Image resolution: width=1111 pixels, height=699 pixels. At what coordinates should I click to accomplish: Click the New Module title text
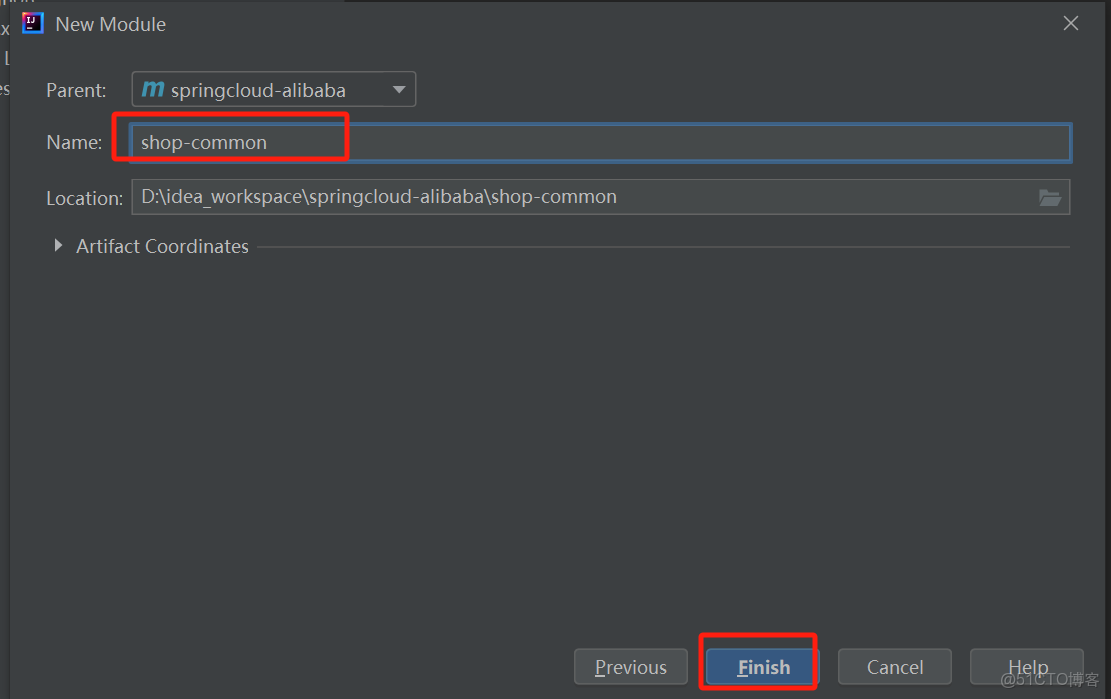[110, 24]
